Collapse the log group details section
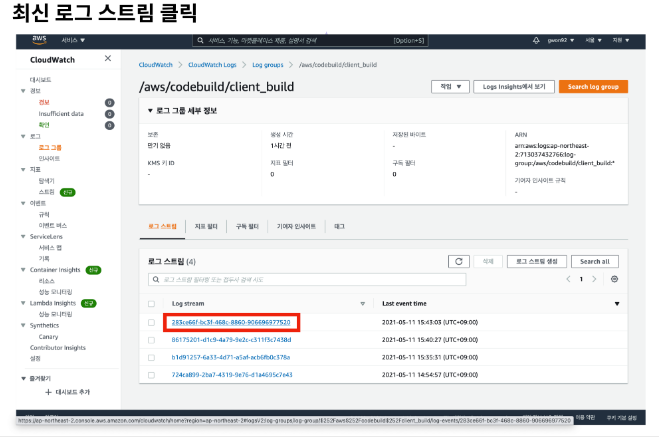The image size is (659, 439). point(150,111)
